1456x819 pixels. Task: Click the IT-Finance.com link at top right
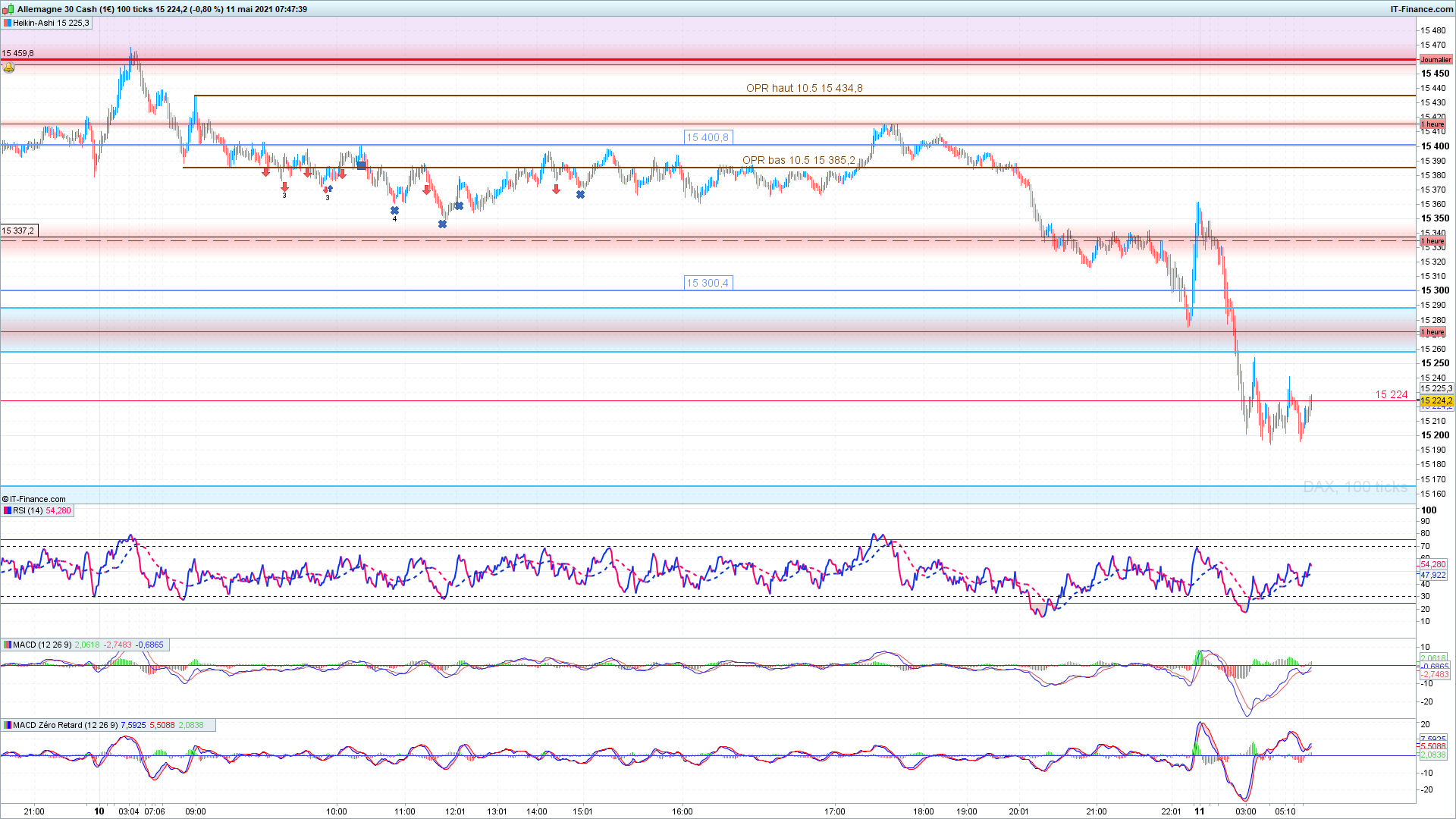click(x=1421, y=9)
